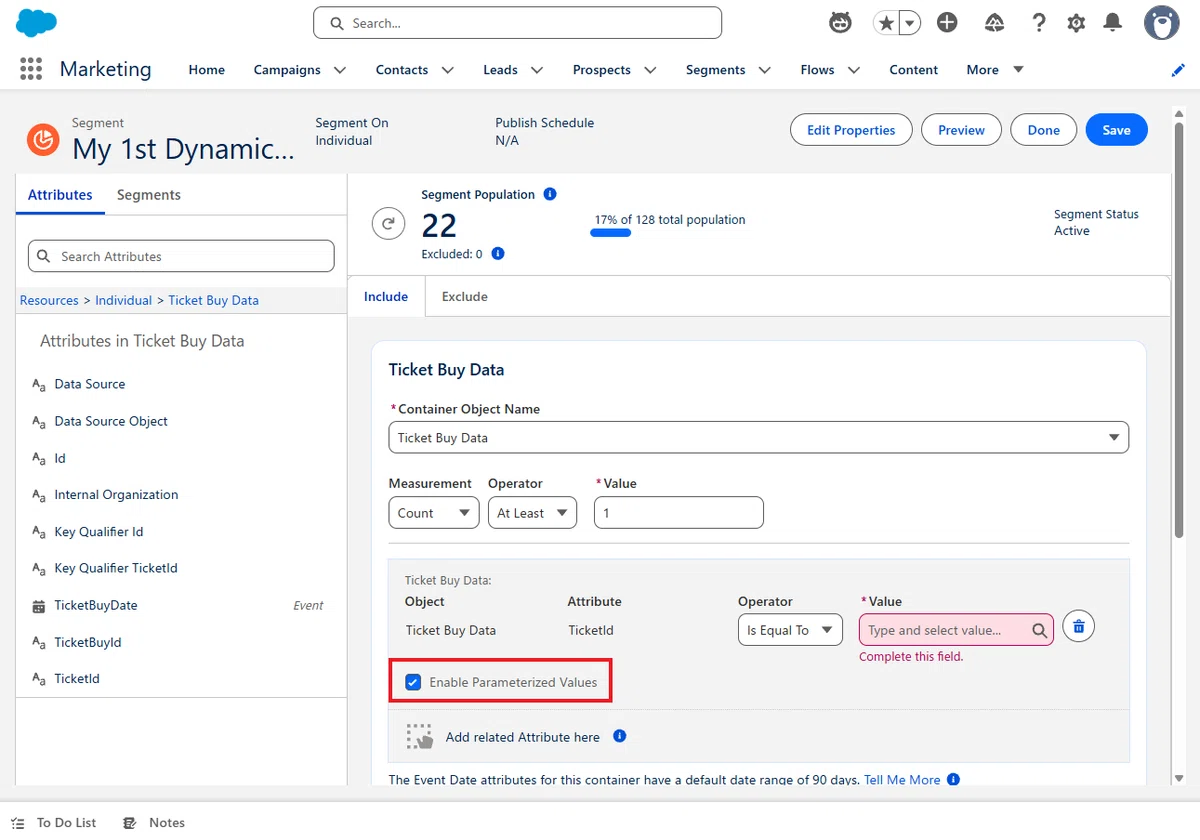
Task: Switch to the Segments panel tab
Action: 149,195
